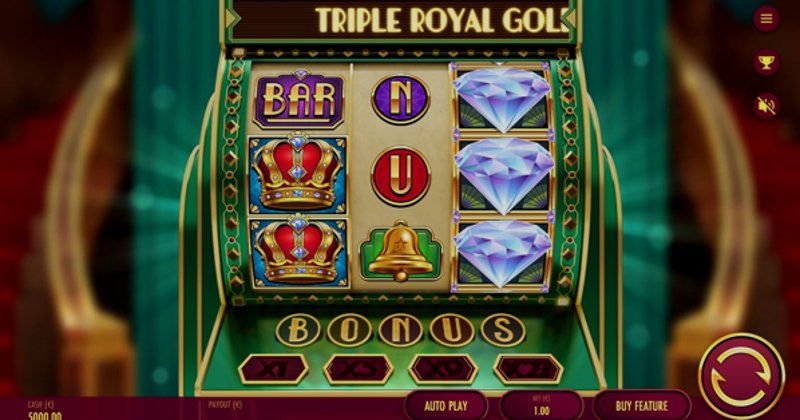Click the golden bell symbol
Viewport: 800px width, 420px height.
tap(401, 251)
